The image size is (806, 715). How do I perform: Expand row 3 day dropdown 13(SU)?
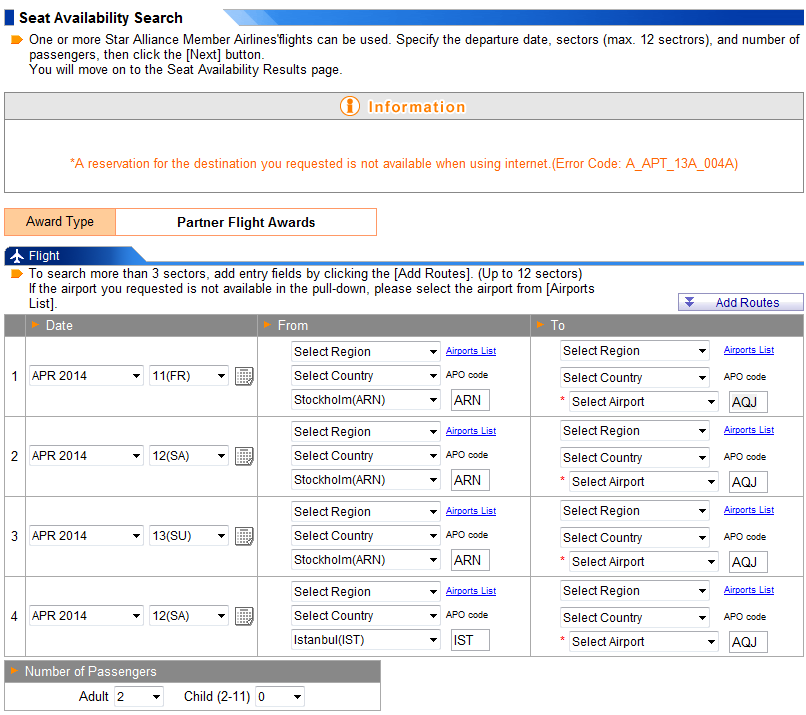coord(188,536)
